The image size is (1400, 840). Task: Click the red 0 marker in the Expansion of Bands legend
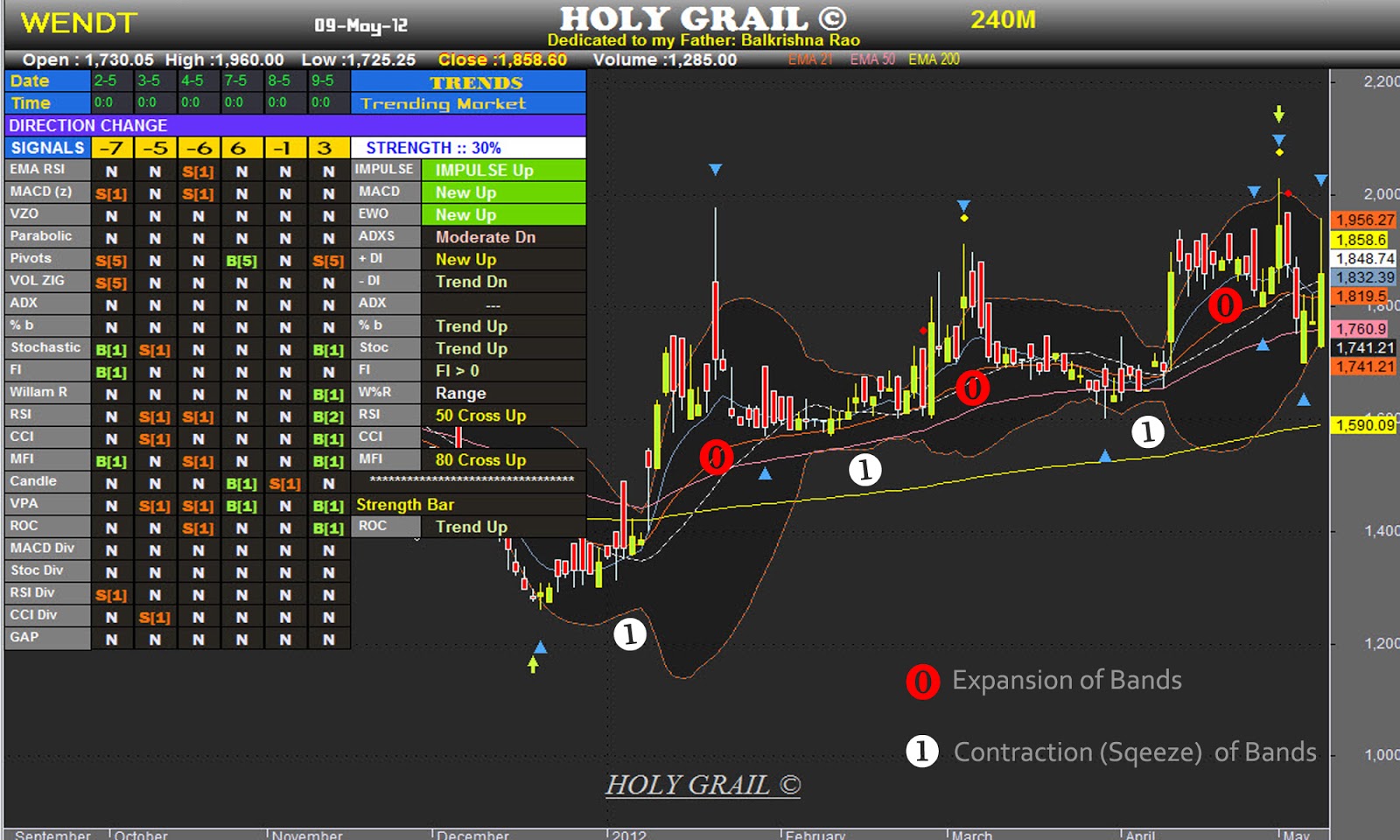pos(922,682)
